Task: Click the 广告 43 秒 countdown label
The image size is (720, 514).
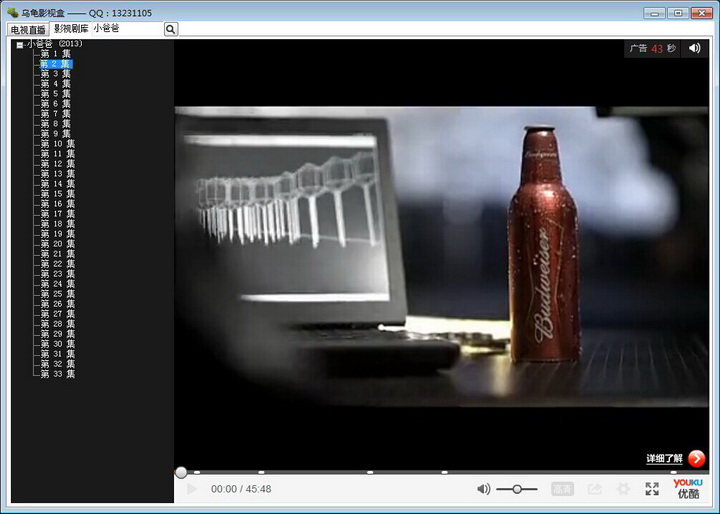Action: (652, 48)
